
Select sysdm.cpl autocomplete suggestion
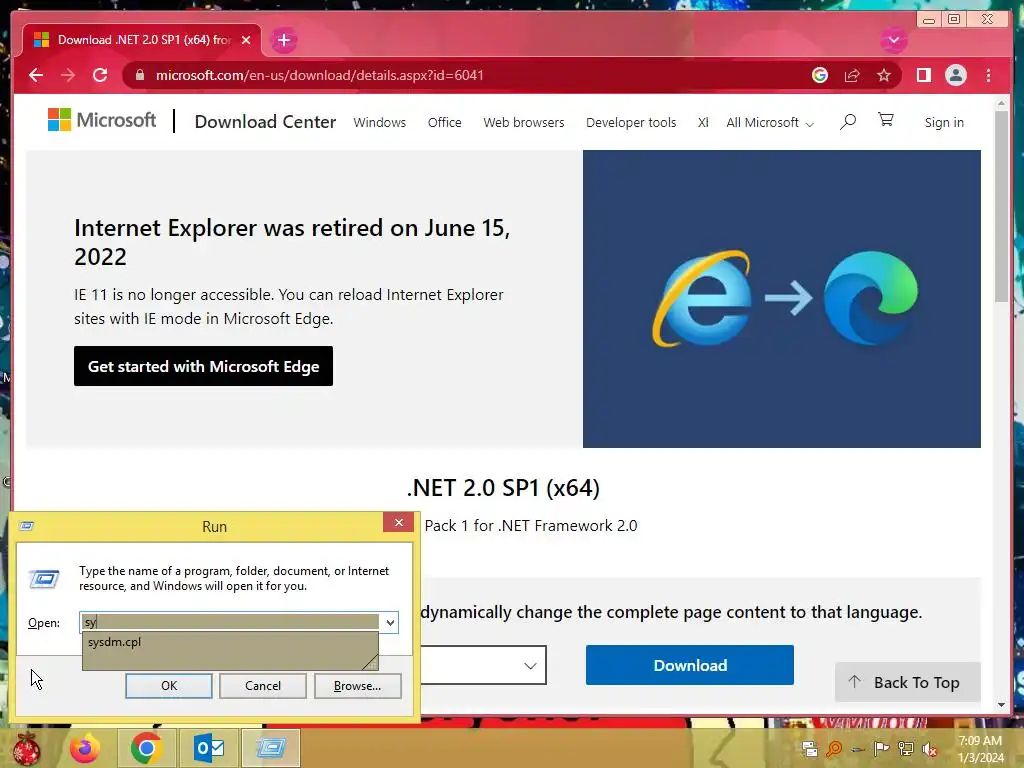[230, 642]
